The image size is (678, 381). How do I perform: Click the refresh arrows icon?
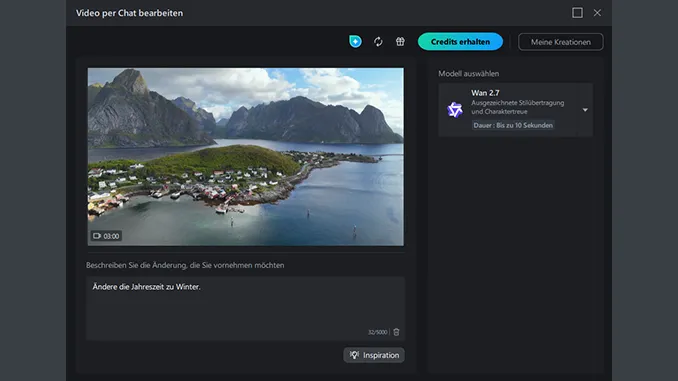[378, 42]
